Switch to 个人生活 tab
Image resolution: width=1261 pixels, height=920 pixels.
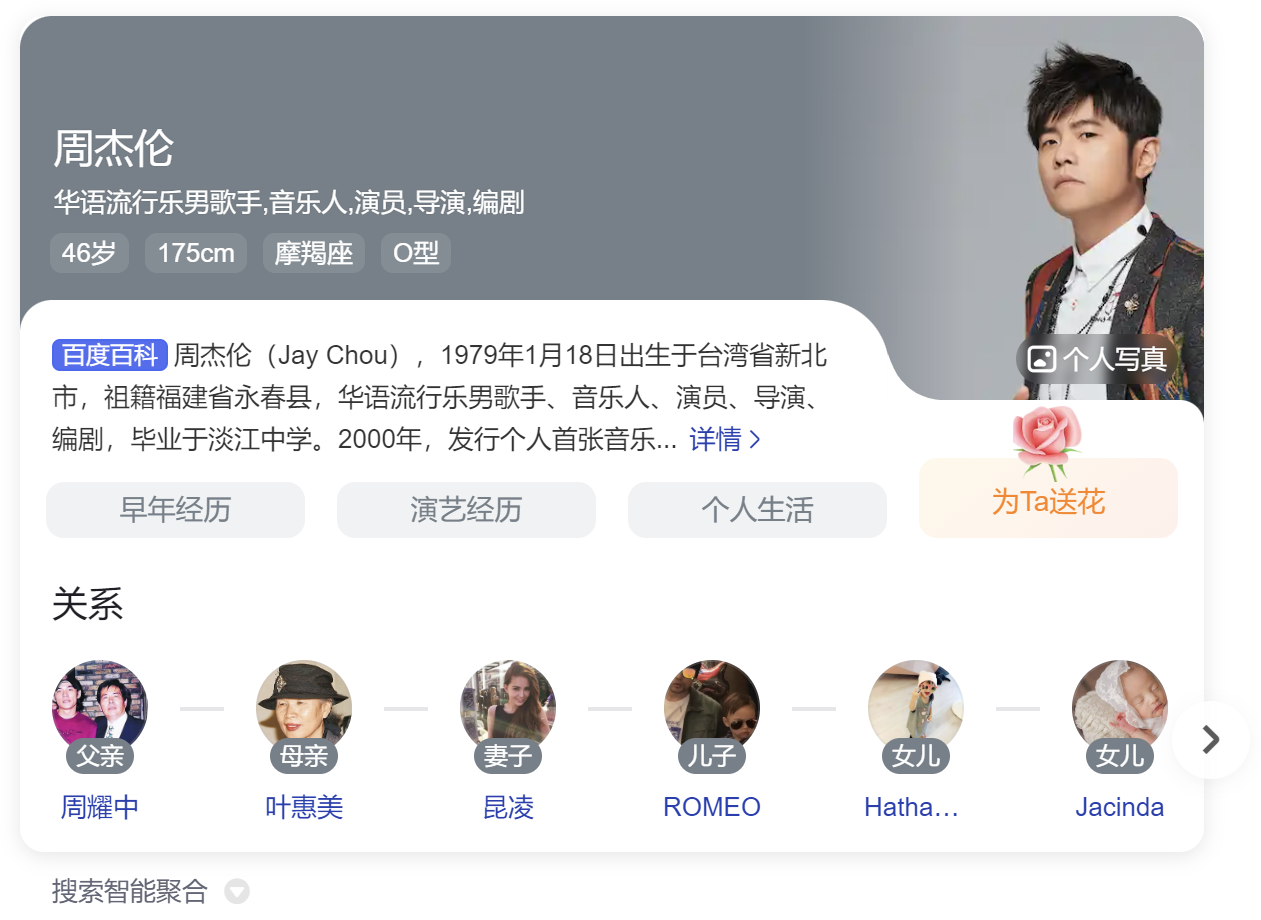(x=757, y=510)
